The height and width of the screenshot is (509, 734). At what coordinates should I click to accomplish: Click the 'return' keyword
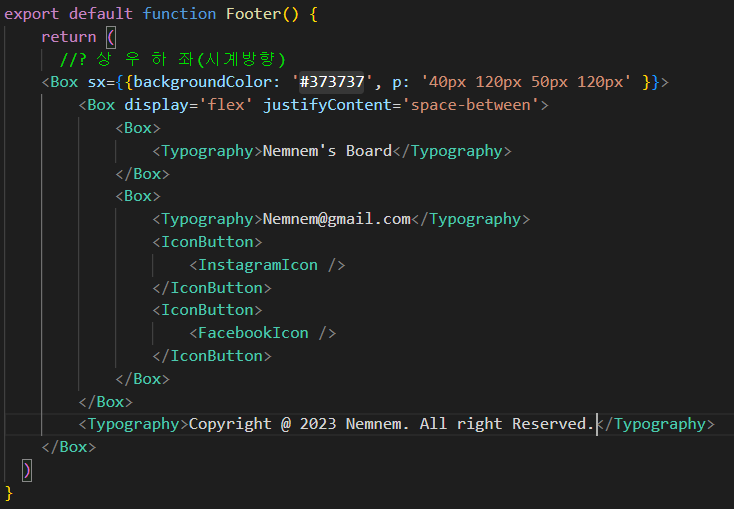69,37
